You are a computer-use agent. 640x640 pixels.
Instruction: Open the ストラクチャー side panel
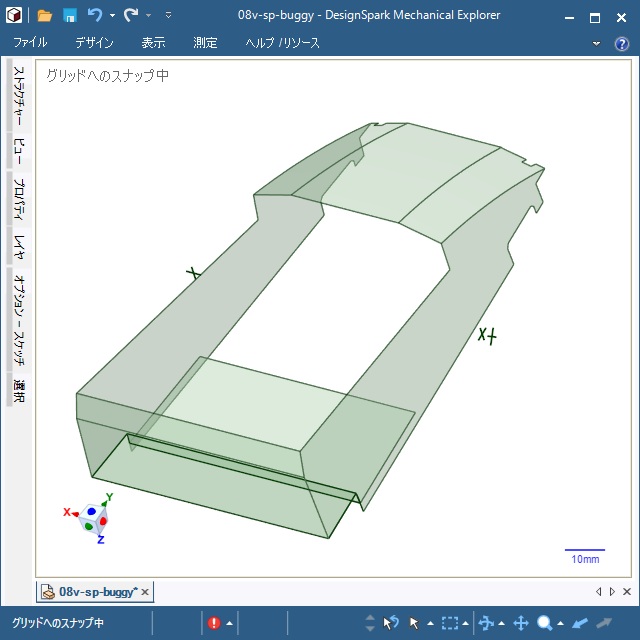[19, 96]
